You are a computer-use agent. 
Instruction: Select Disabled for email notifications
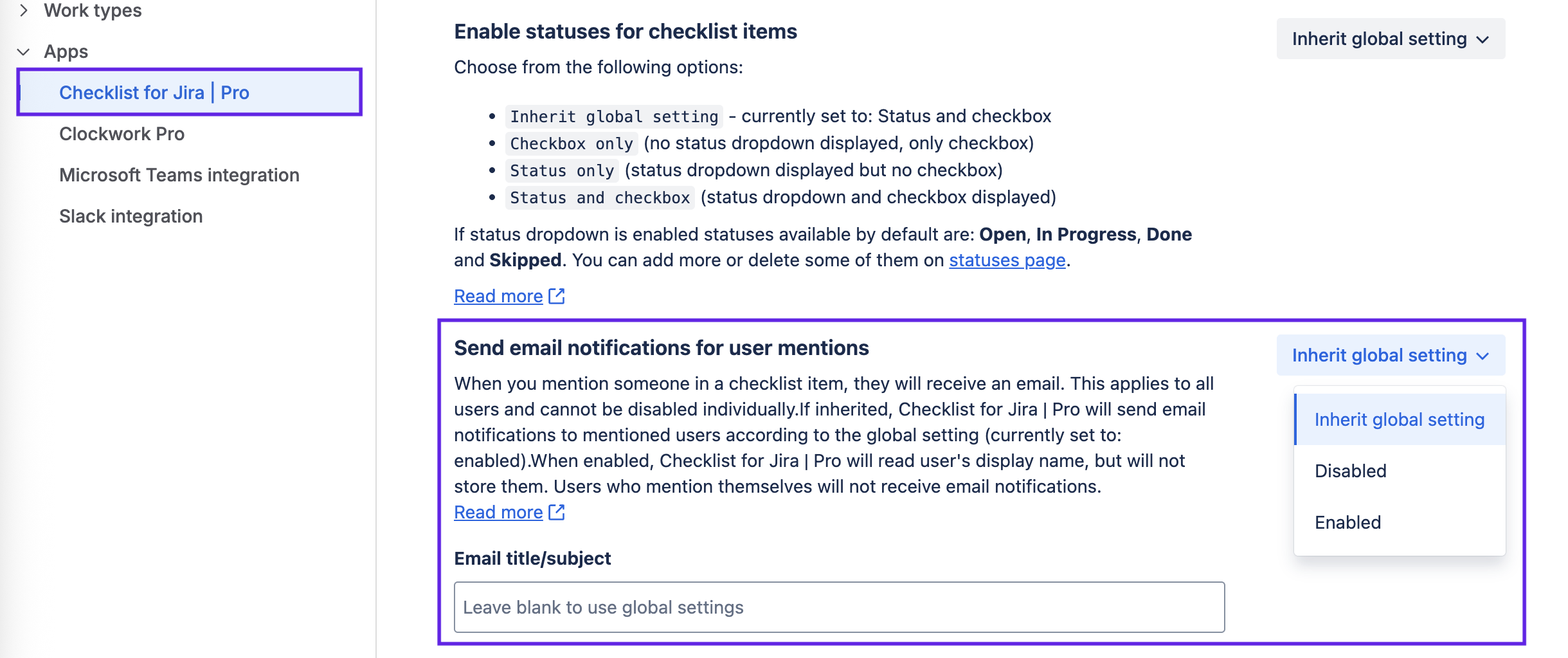click(1350, 471)
